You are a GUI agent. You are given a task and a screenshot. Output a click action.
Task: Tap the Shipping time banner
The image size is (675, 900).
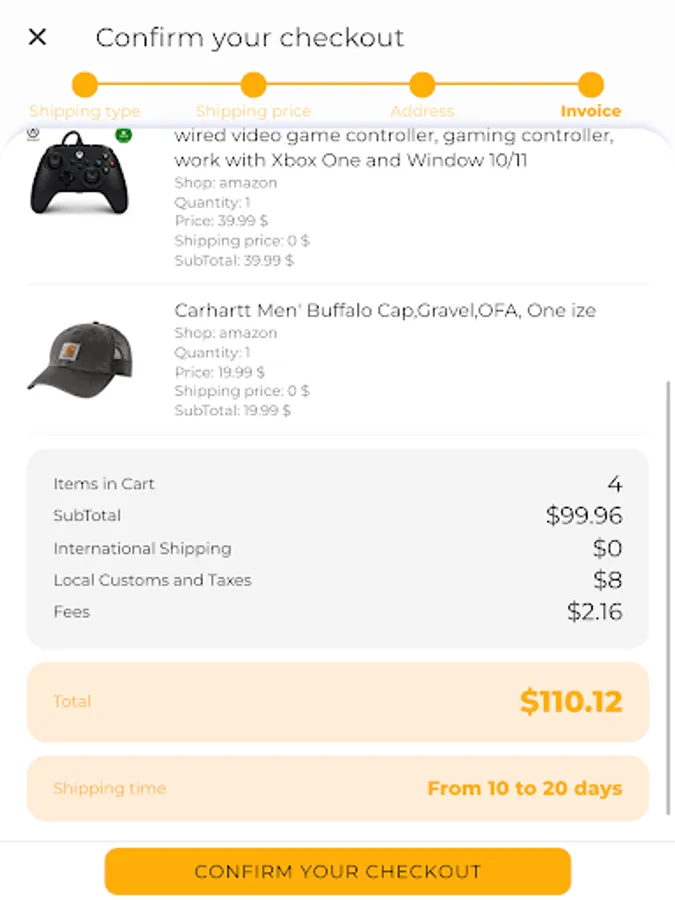[x=337, y=788]
